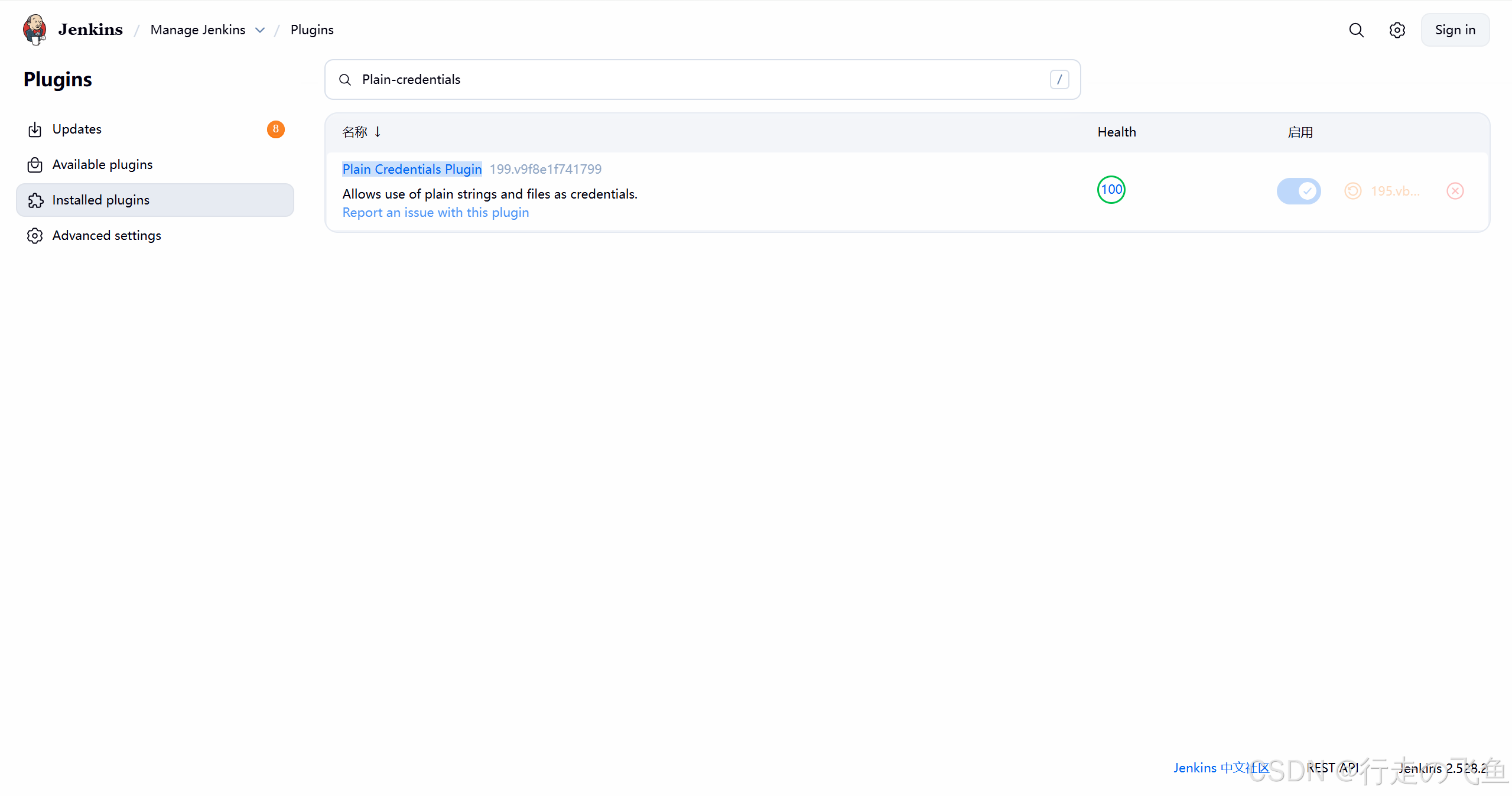Sort by the 名称 column header
The width and height of the screenshot is (1512, 796).
355,132
